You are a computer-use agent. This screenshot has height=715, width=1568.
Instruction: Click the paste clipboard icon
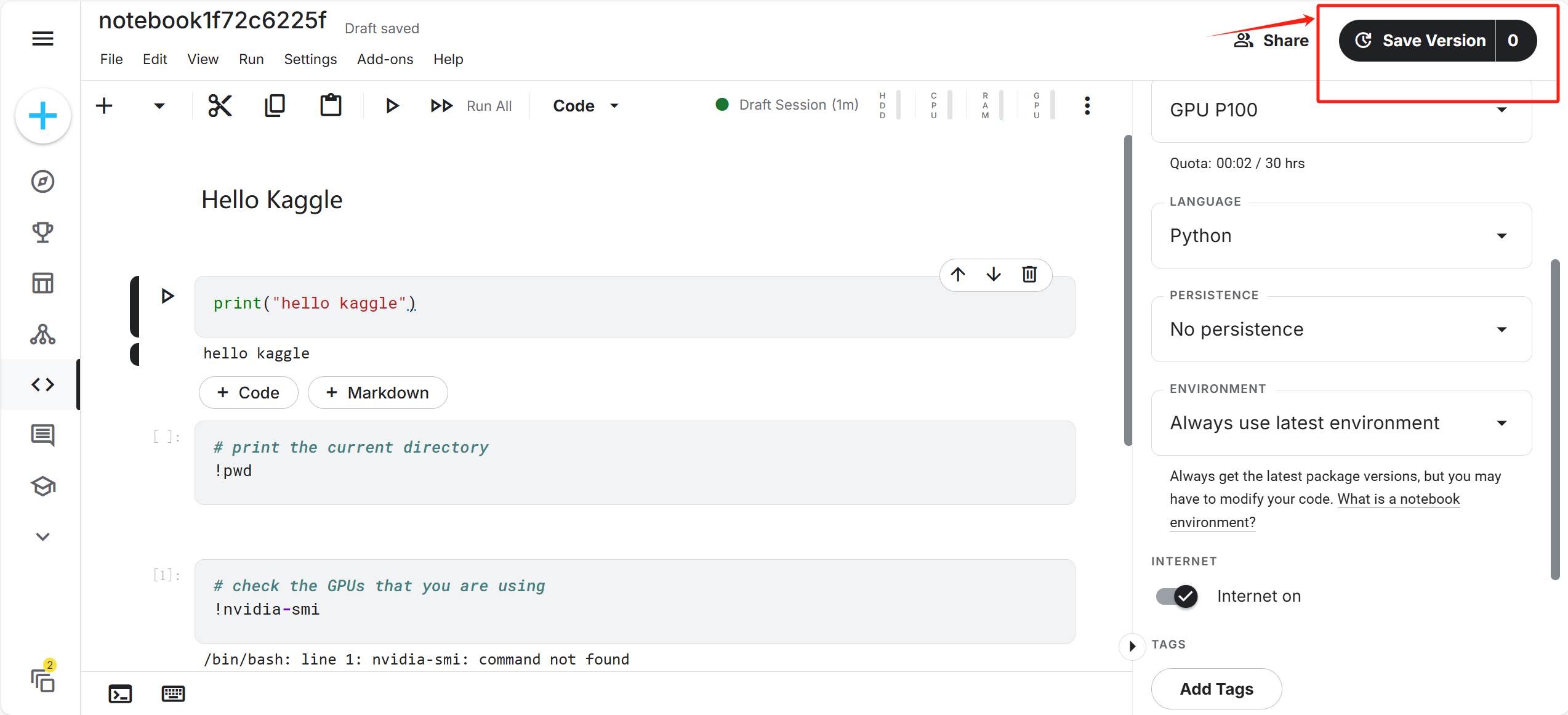click(x=331, y=105)
